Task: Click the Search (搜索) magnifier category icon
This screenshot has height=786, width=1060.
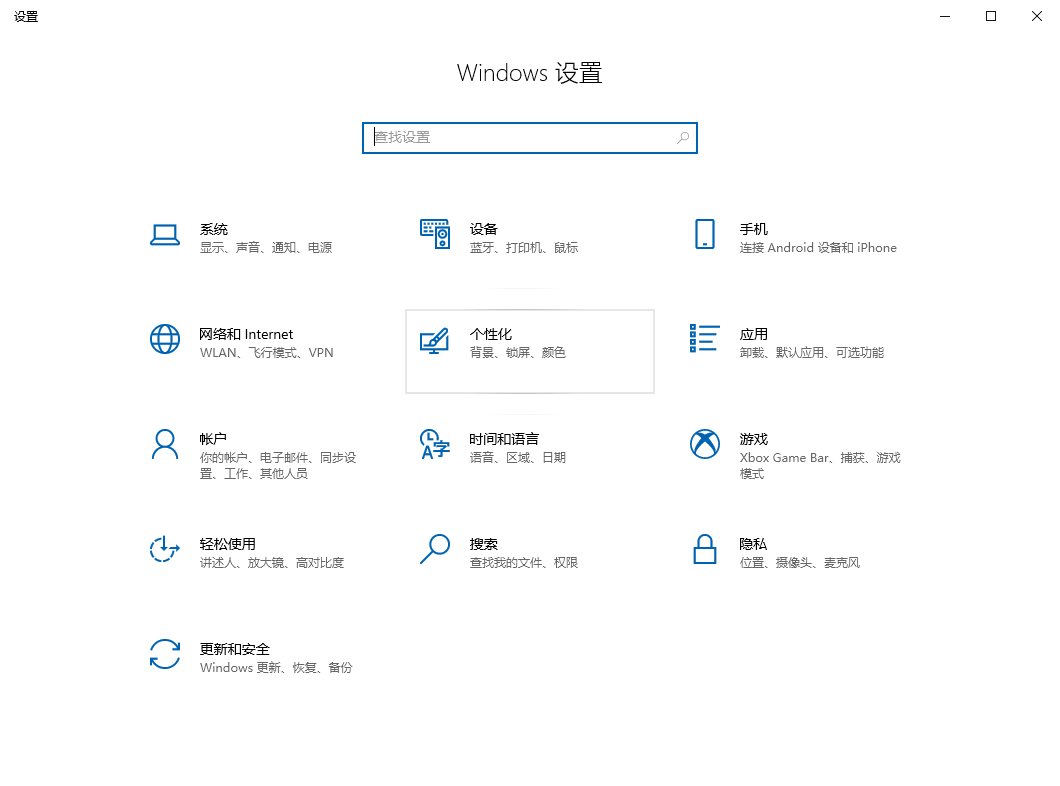Action: click(434, 549)
